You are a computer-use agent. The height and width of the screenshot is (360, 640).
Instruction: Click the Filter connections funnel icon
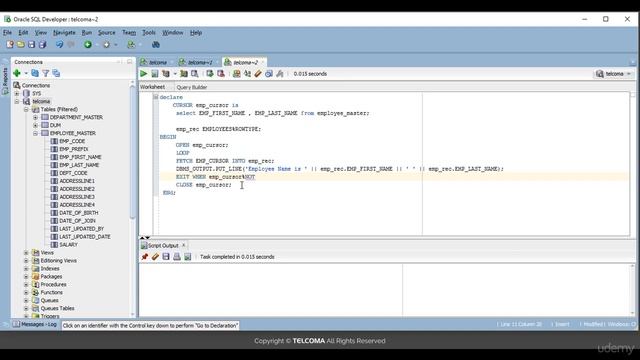coord(46,73)
